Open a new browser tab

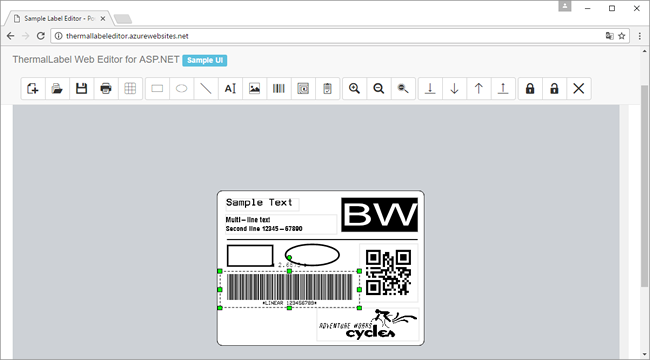coord(123,19)
